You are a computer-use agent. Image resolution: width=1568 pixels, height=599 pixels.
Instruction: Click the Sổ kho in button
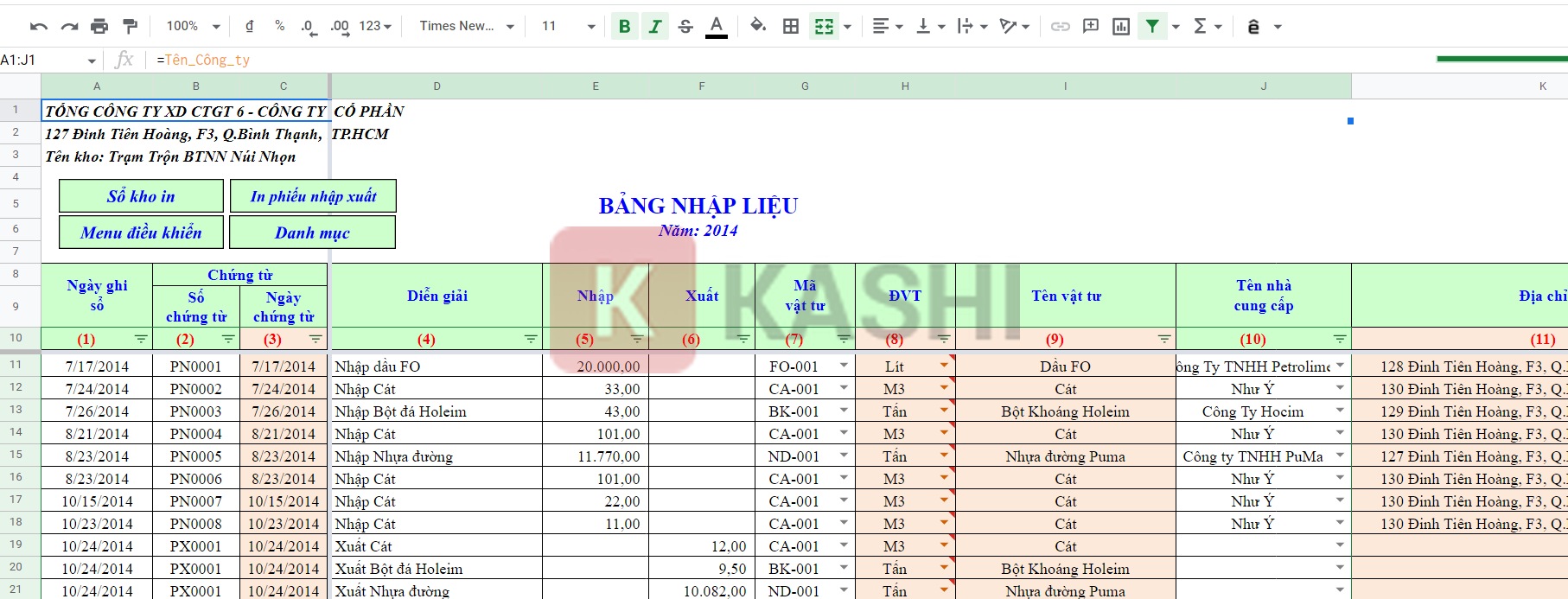pyautogui.click(x=141, y=196)
